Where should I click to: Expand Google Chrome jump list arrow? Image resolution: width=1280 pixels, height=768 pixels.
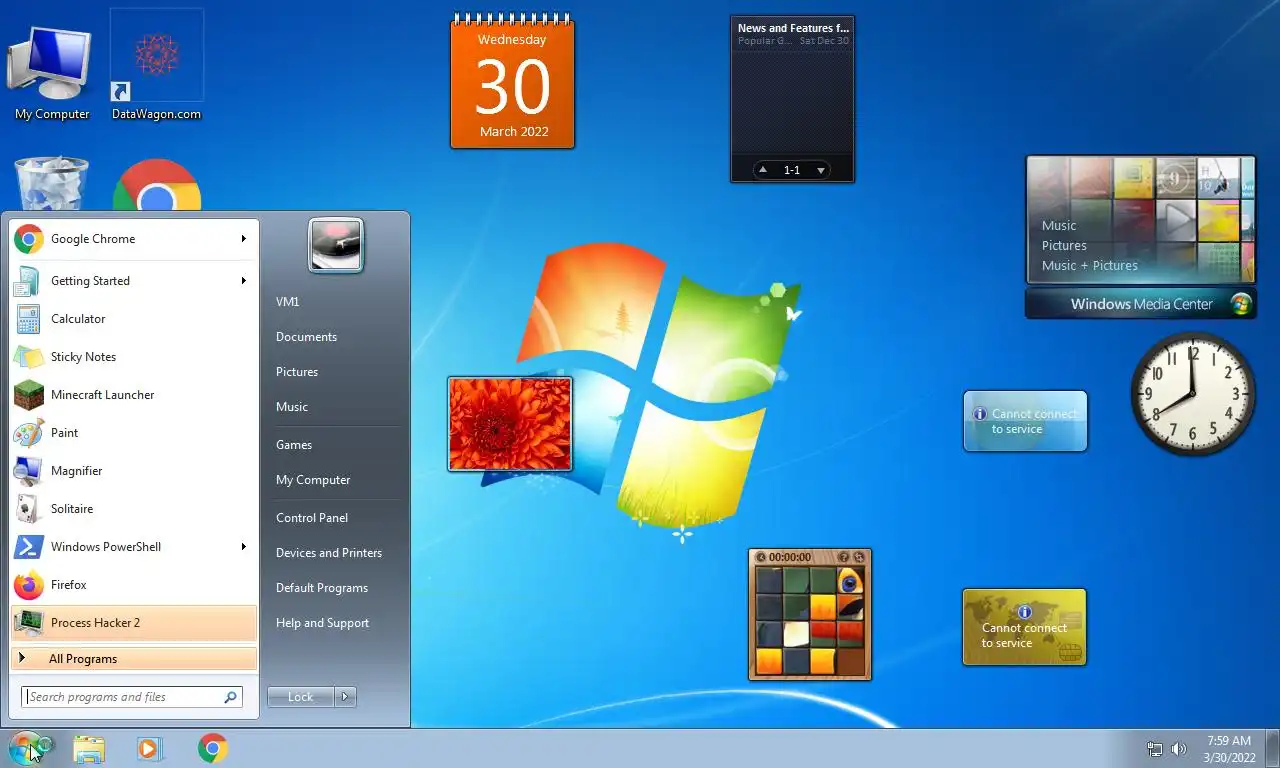[243, 239]
